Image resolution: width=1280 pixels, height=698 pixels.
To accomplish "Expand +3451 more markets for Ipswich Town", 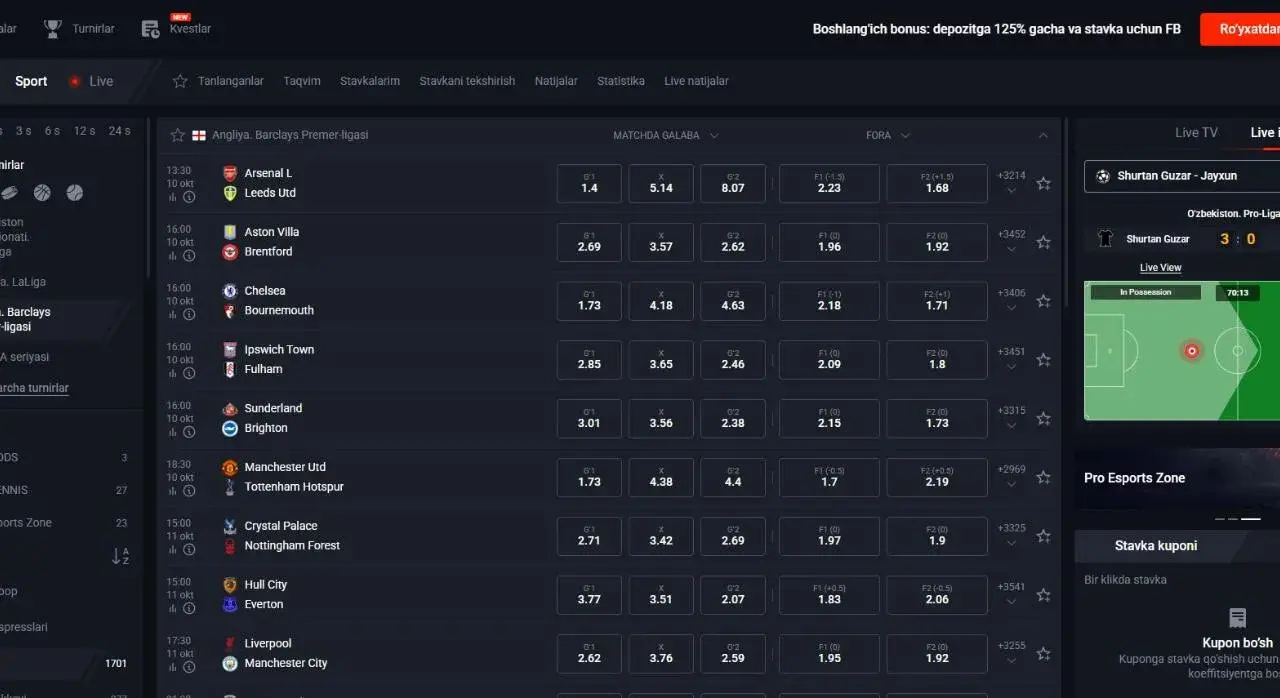I will click(1011, 359).
